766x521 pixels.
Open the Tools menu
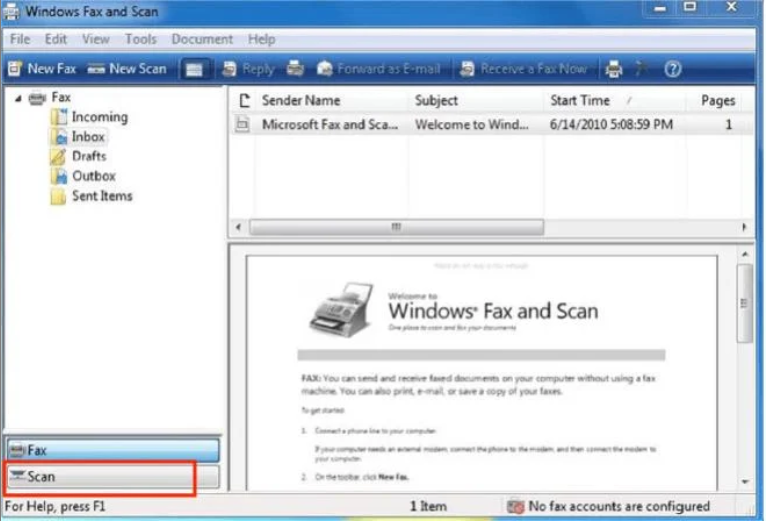pyautogui.click(x=141, y=39)
